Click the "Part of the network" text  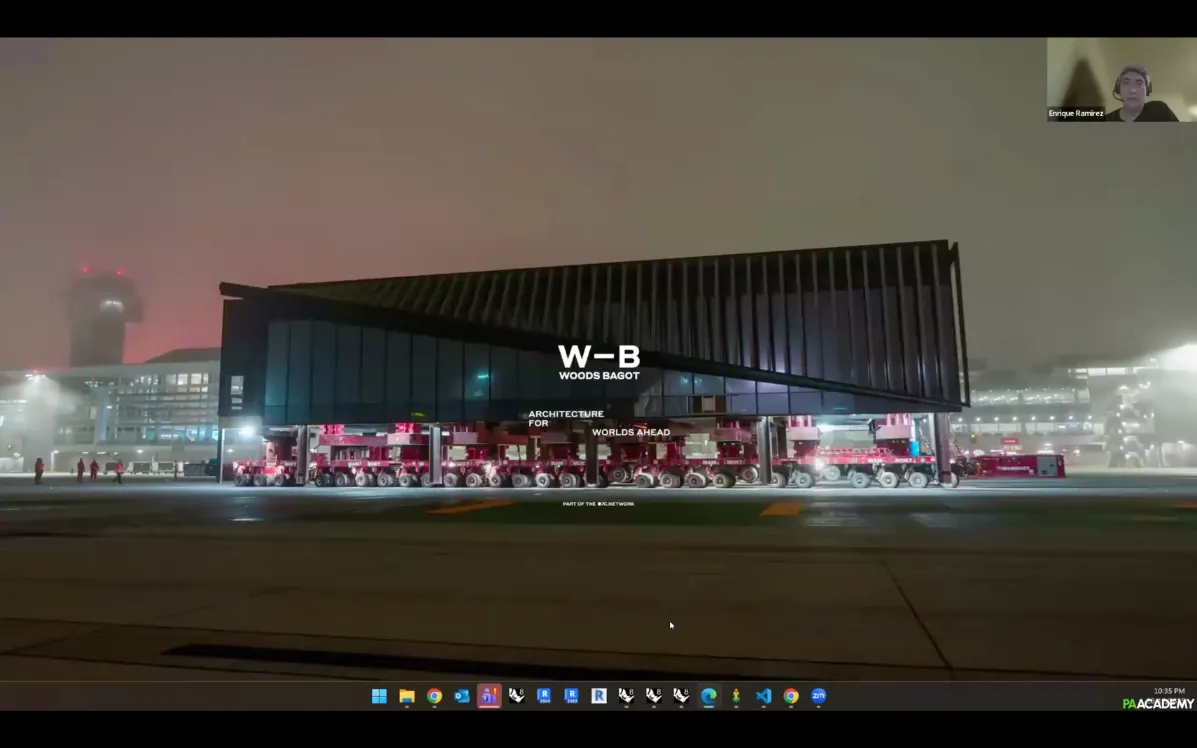click(598, 504)
